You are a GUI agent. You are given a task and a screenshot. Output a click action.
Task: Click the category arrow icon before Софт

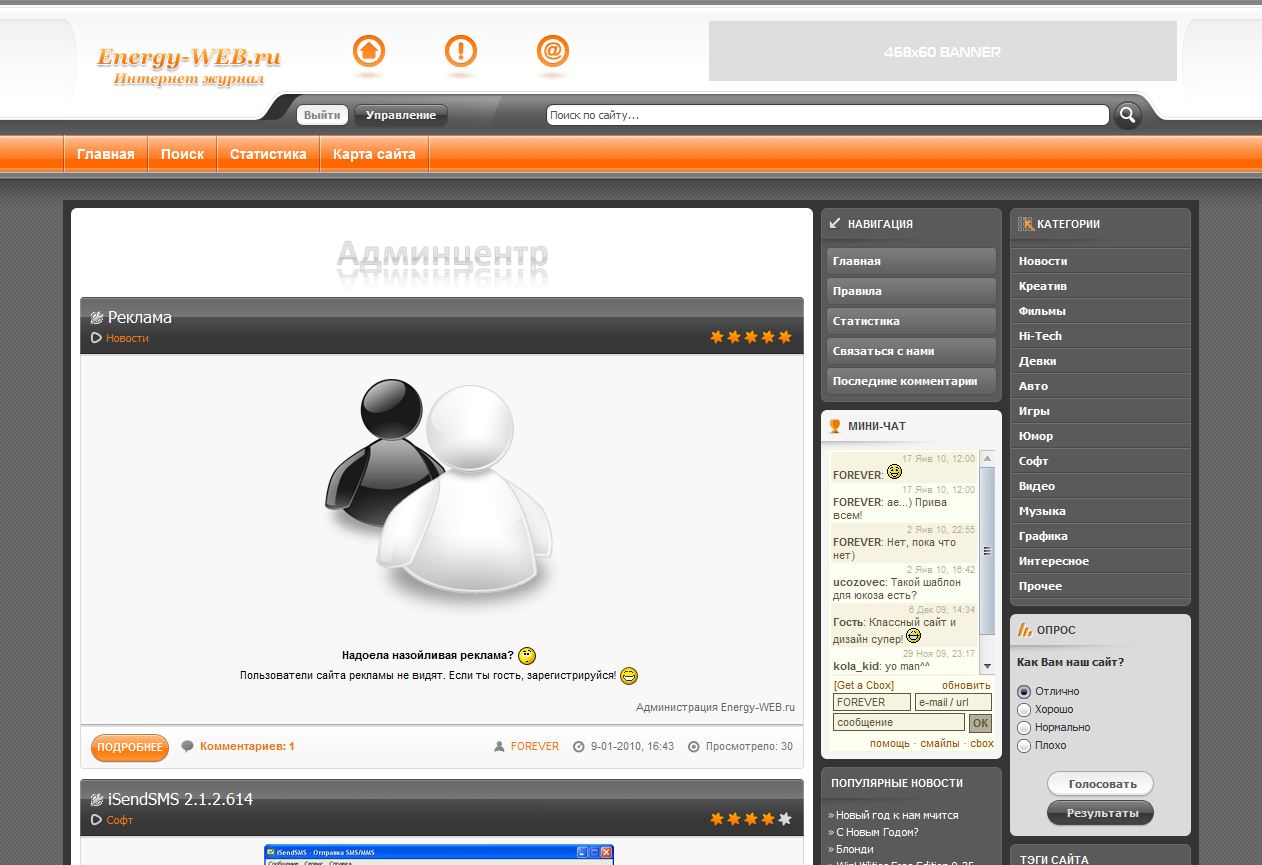coord(97,820)
